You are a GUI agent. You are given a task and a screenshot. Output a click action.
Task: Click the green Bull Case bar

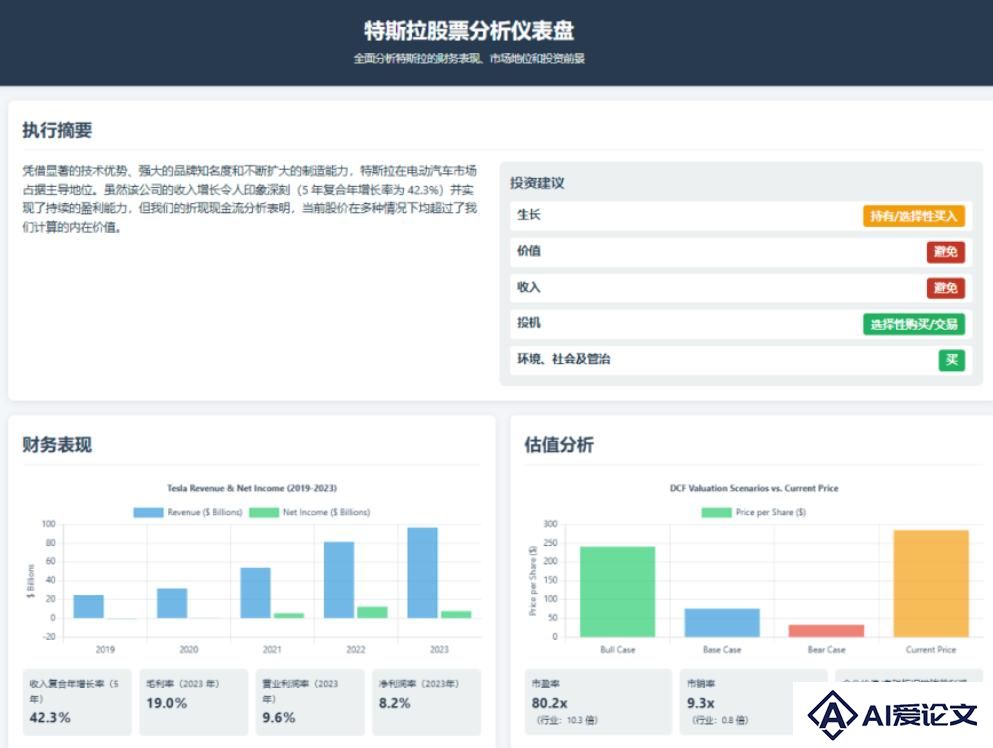tap(617, 592)
